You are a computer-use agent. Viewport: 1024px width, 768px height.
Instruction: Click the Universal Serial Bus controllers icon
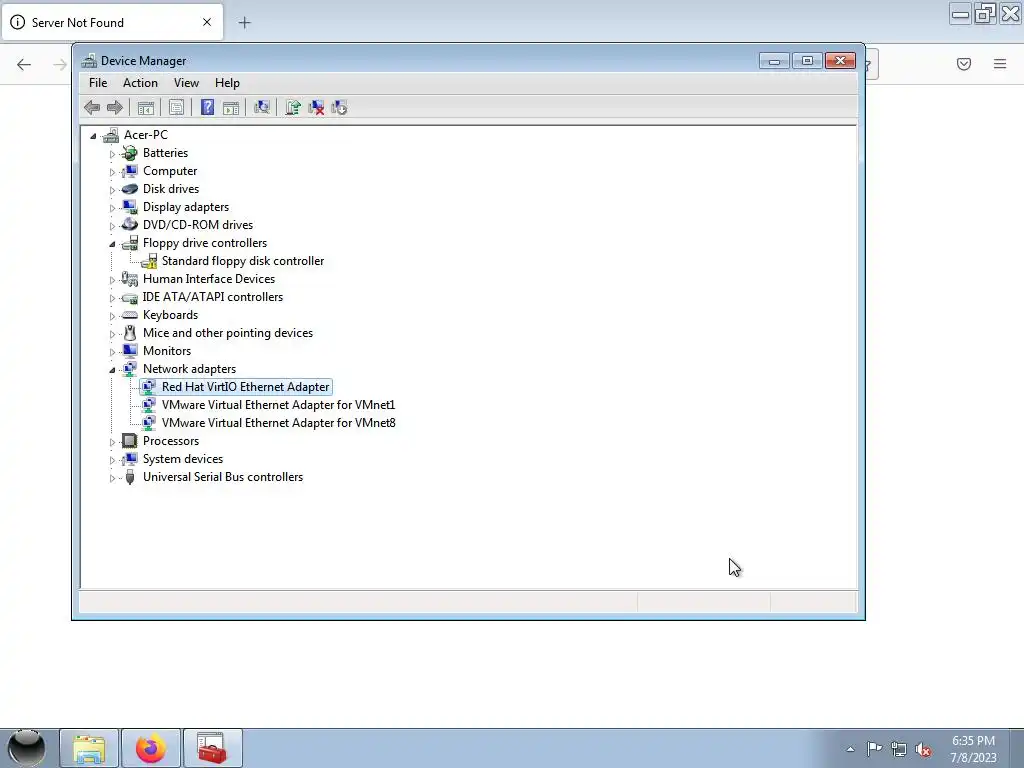tap(130, 477)
